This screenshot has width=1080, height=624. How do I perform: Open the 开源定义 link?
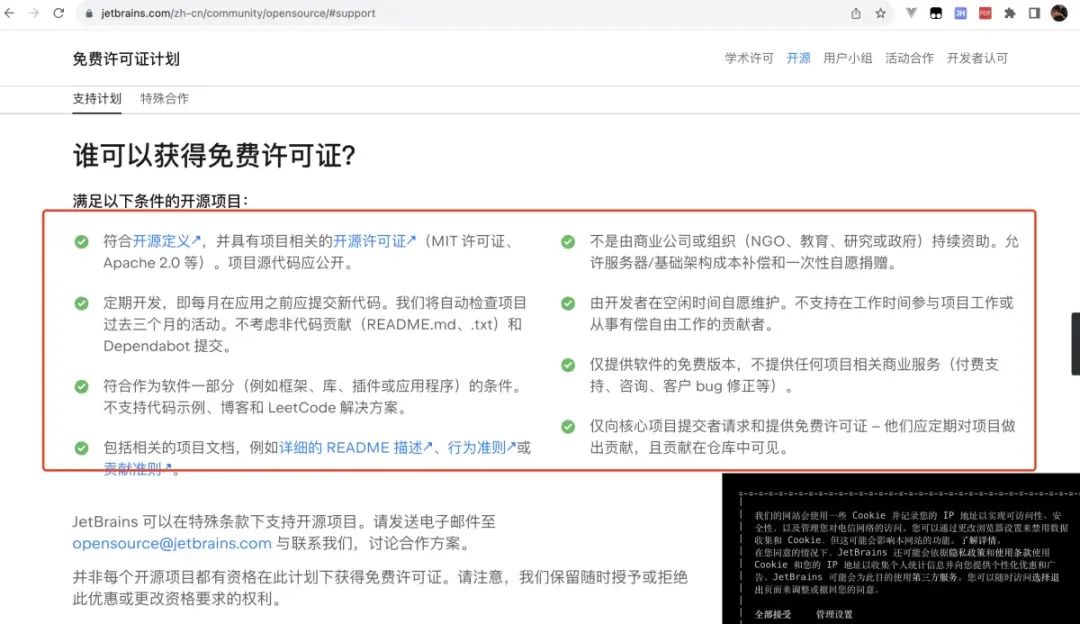166,241
